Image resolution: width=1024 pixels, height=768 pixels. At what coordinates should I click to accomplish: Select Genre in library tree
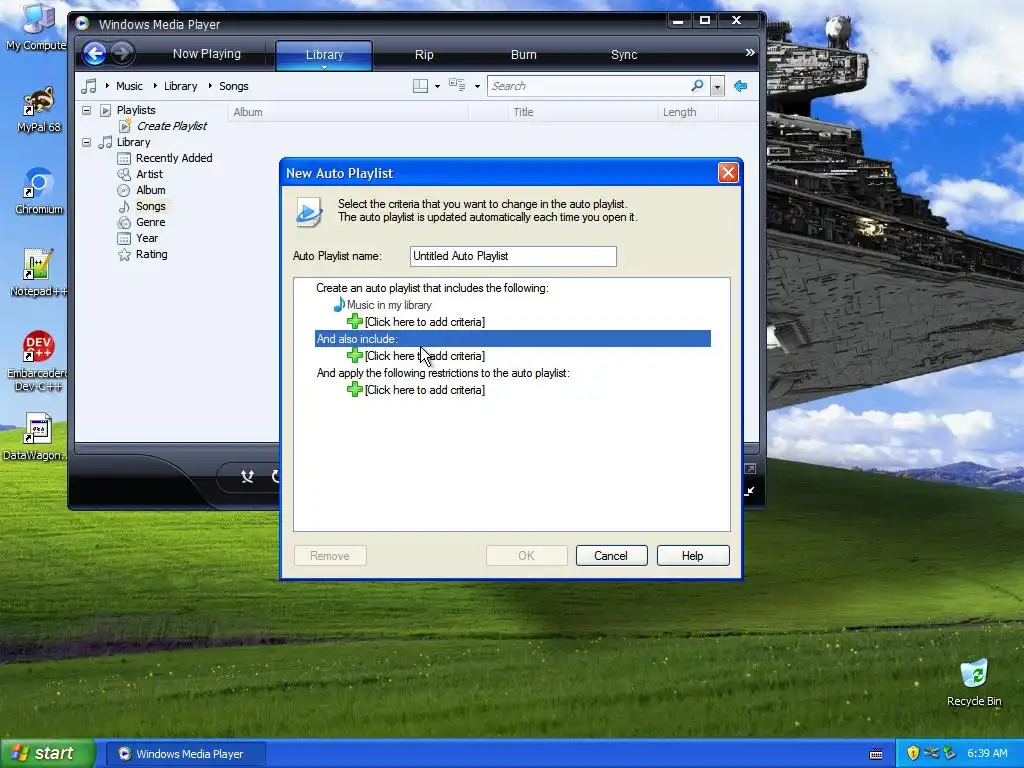click(150, 222)
